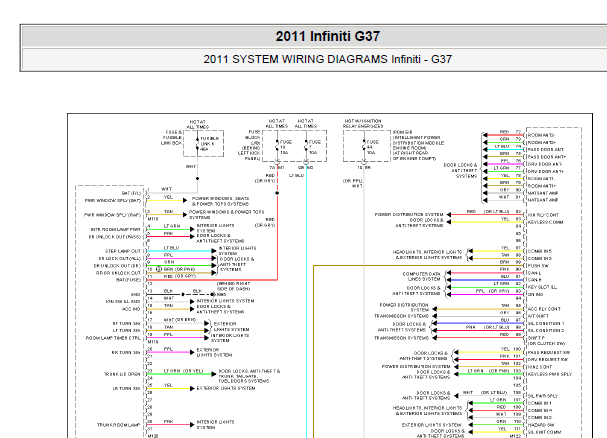
Task: Click the 'M119' connector label
Action: [153, 342]
